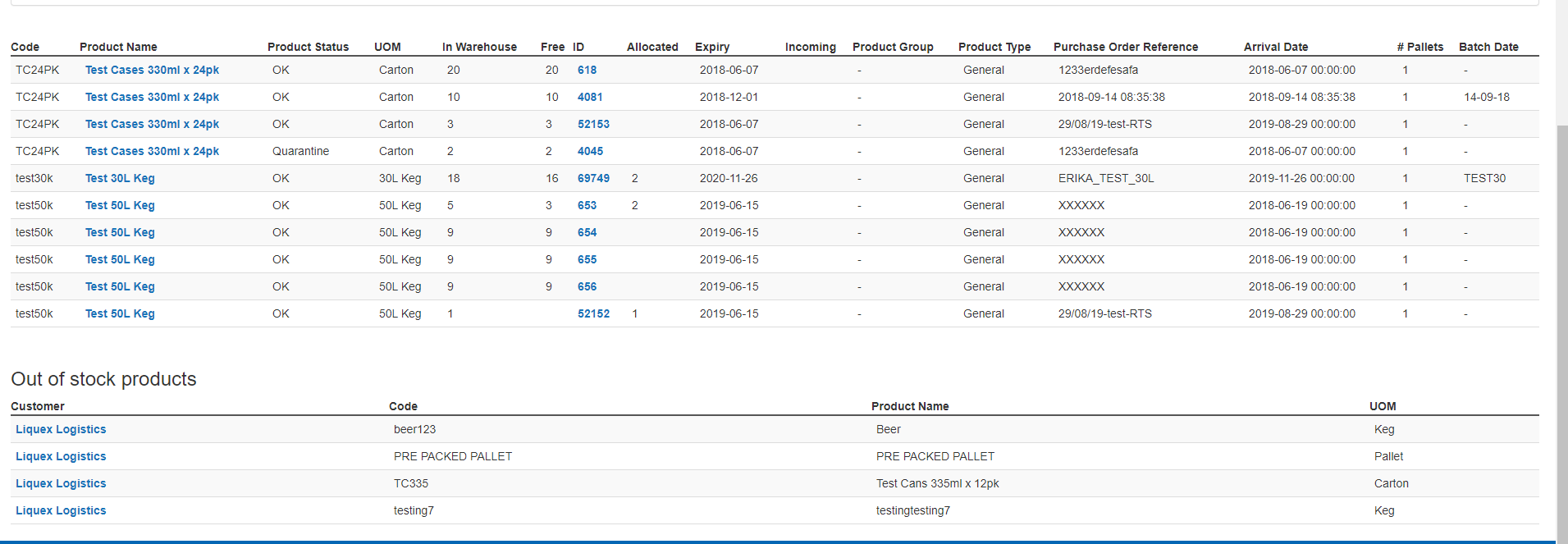1568x544 pixels.
Task: Open Test 50L Keg link for ID 654
Action: 120,232
